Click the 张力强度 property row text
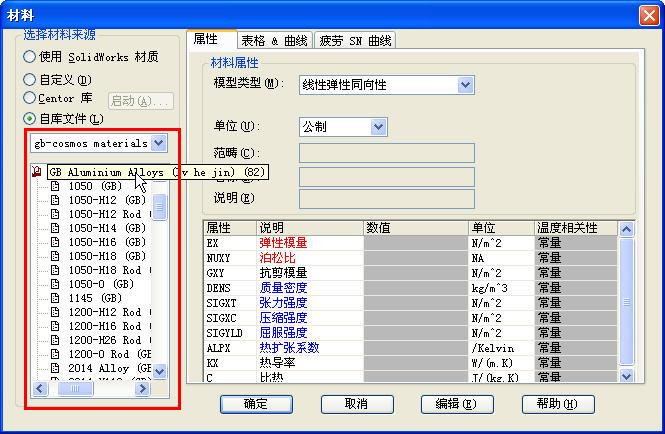Image resolution: width=665 pixels, height=434 pixels. click(x=283, y=303)
